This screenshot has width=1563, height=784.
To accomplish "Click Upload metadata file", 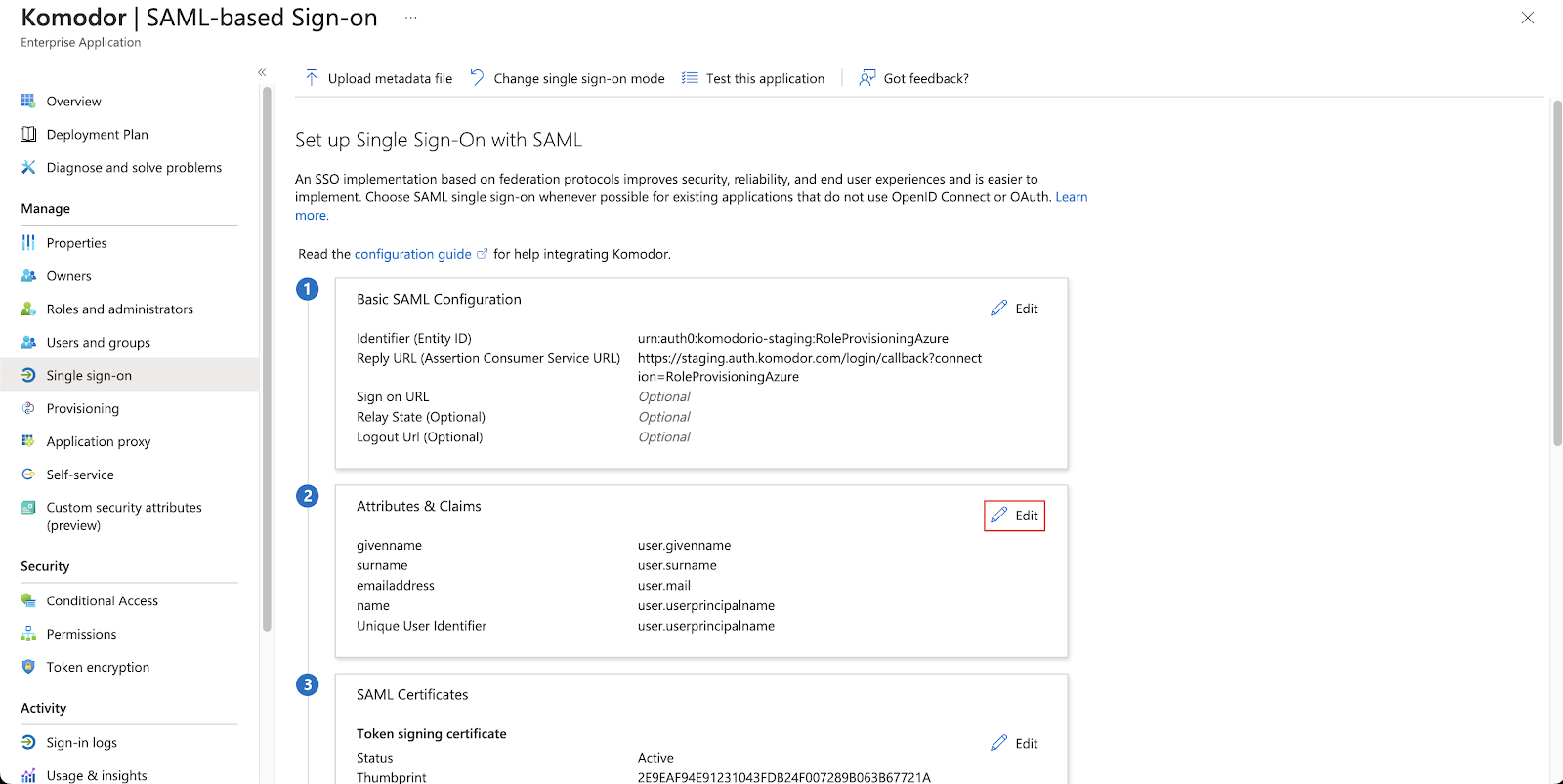I will point(378,78).
